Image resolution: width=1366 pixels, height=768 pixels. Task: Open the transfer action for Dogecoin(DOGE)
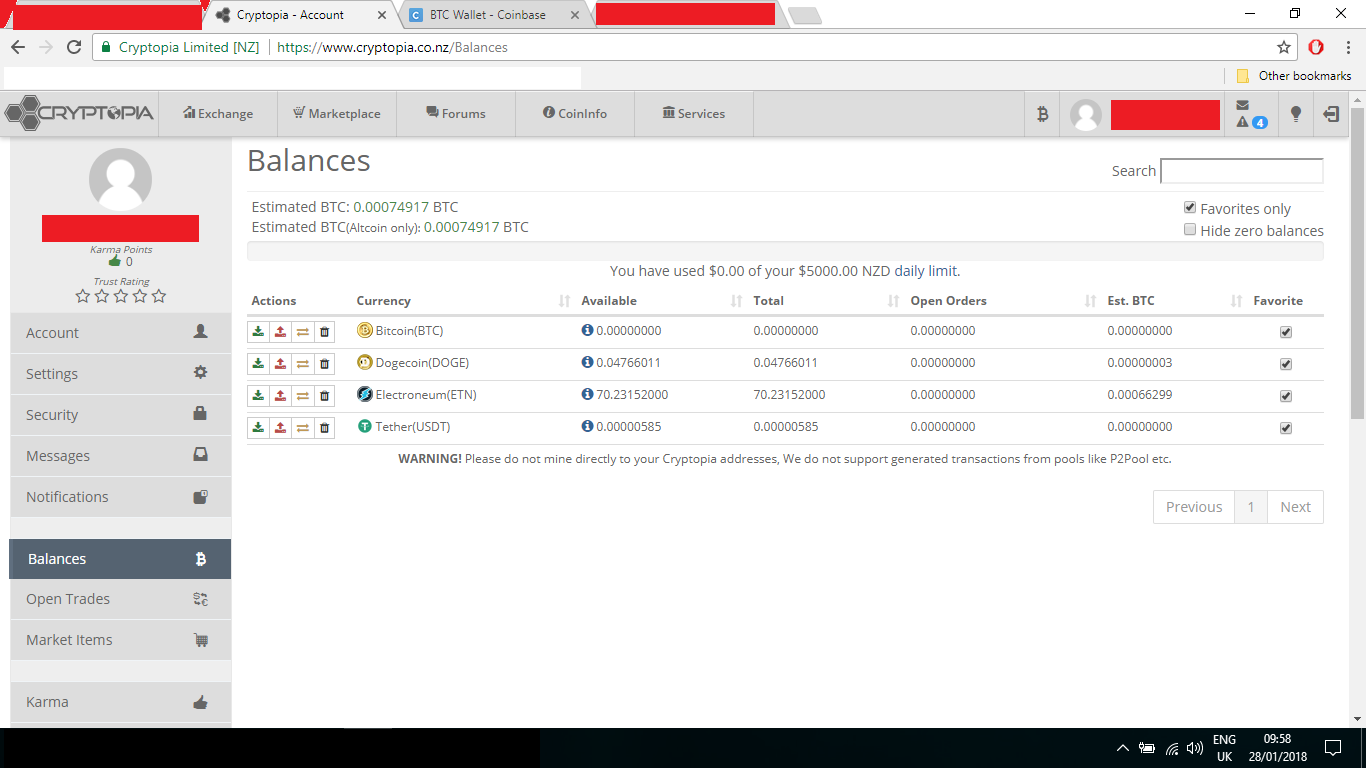pyautogui.click(x=302, y=363)
